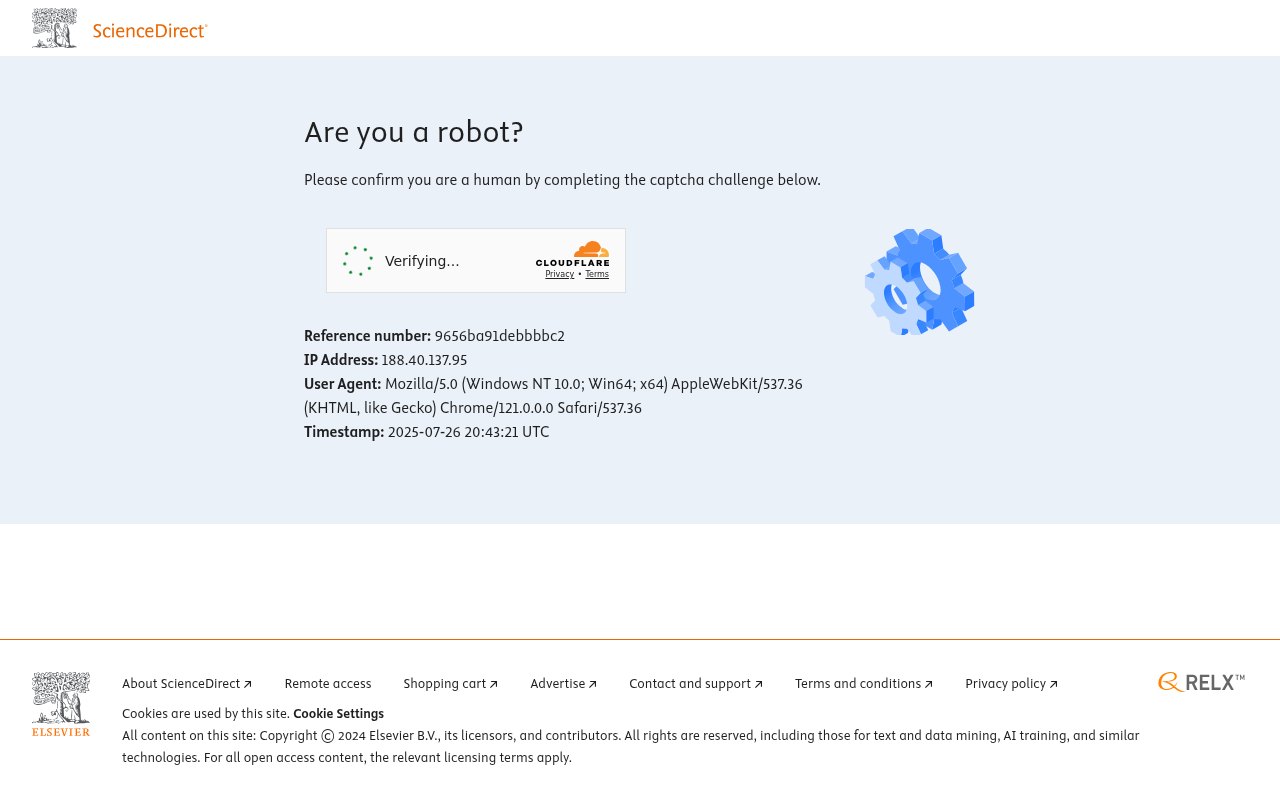
Task: Click the copyright symbol in the footer
Action: tap(328, 736)
